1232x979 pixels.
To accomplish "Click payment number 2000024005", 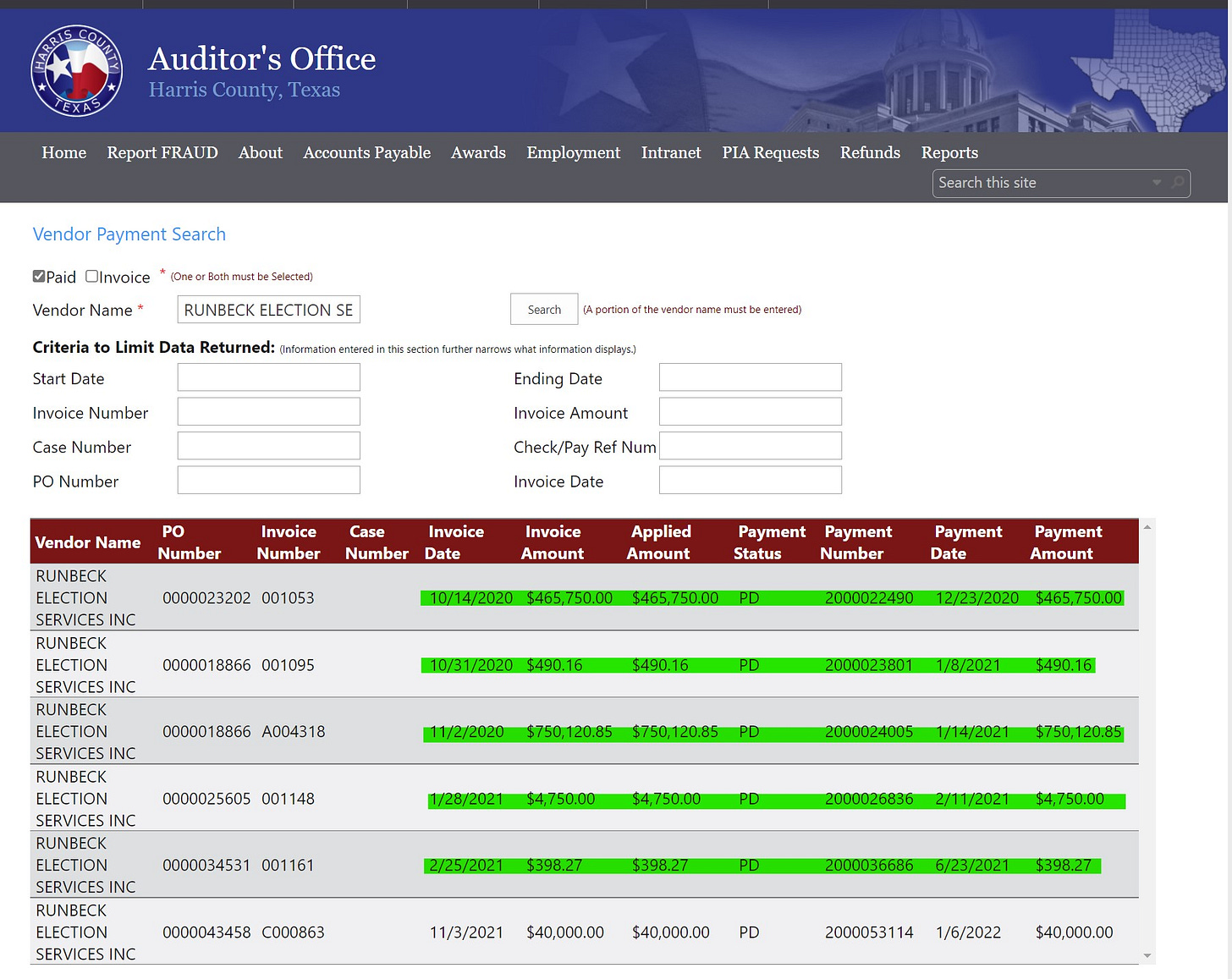I will (869, 732).
